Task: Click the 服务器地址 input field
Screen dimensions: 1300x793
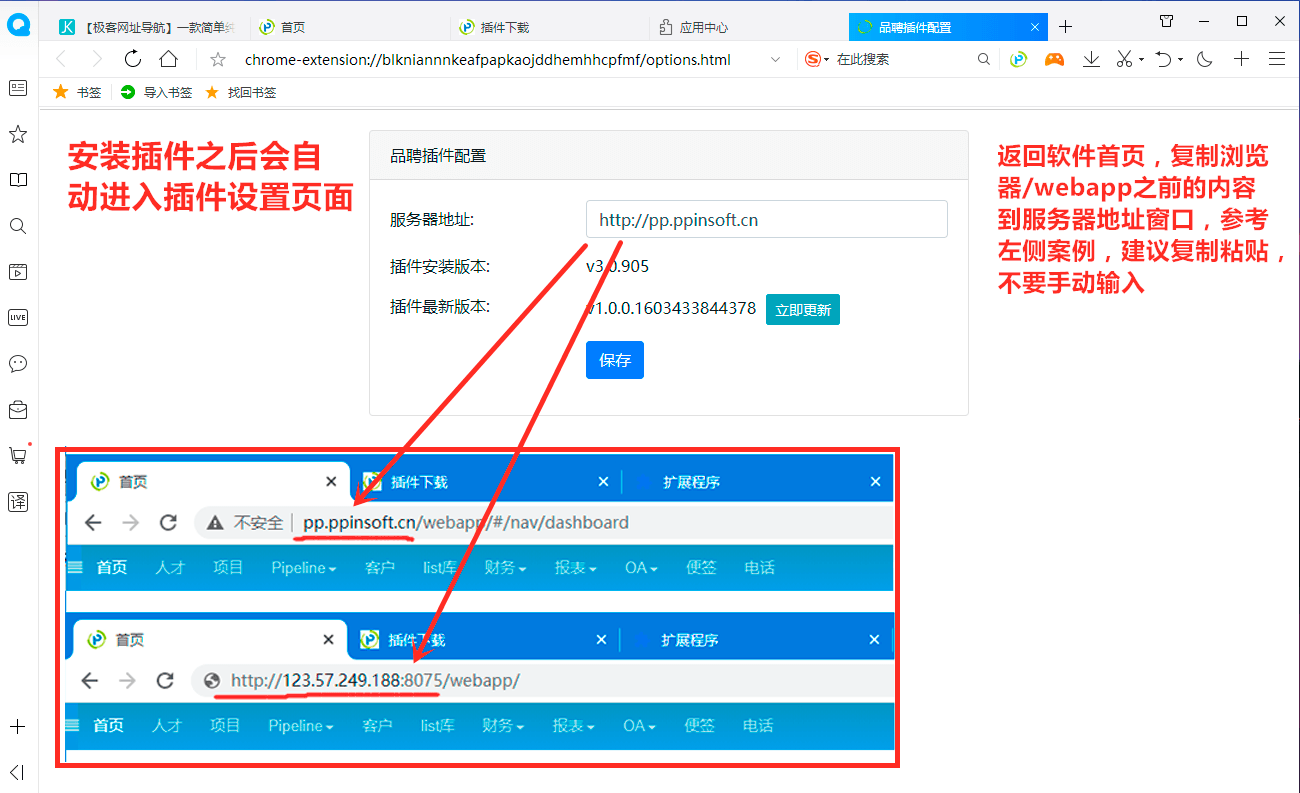Action: pos(766,219)
